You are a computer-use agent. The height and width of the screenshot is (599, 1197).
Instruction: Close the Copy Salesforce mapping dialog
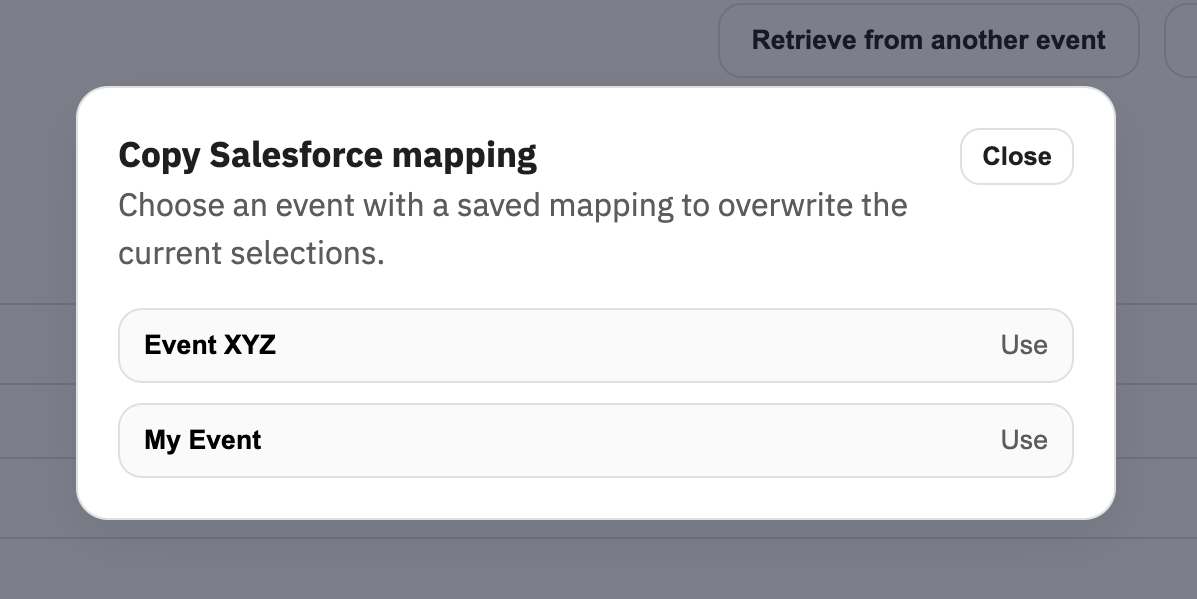1016,157
